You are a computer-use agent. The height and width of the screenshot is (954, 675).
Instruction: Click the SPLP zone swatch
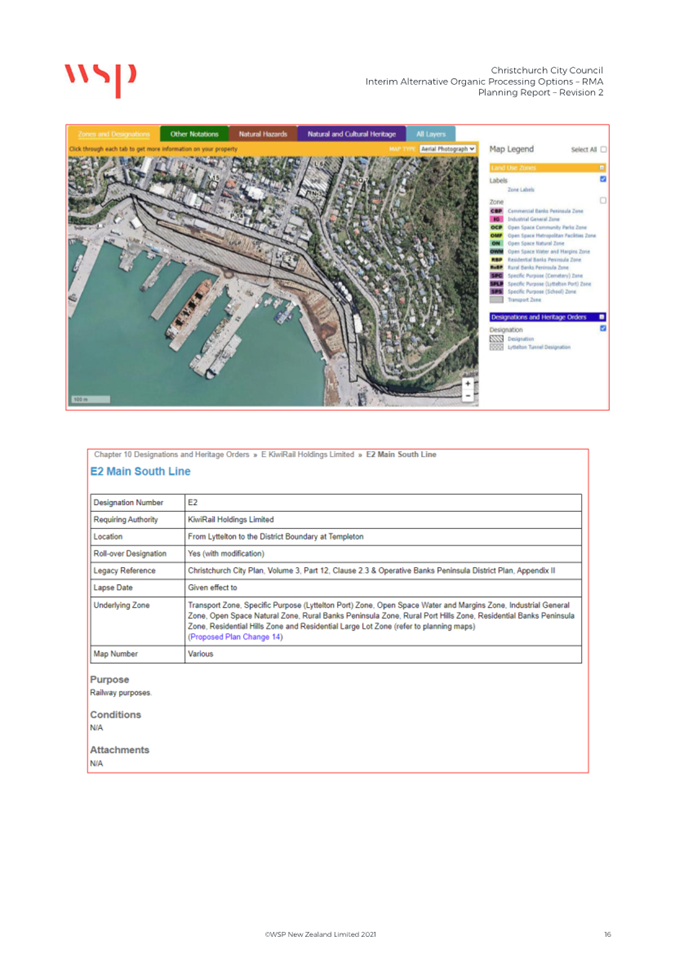497,284
